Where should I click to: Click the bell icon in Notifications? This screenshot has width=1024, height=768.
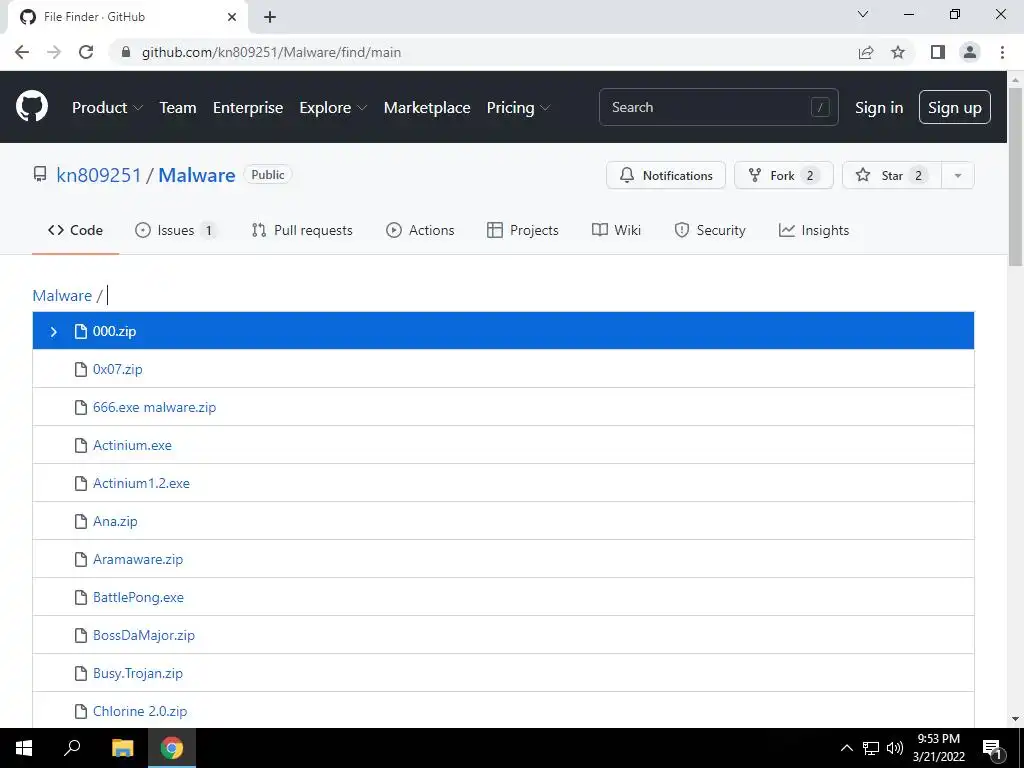click(x=627, y=175)
